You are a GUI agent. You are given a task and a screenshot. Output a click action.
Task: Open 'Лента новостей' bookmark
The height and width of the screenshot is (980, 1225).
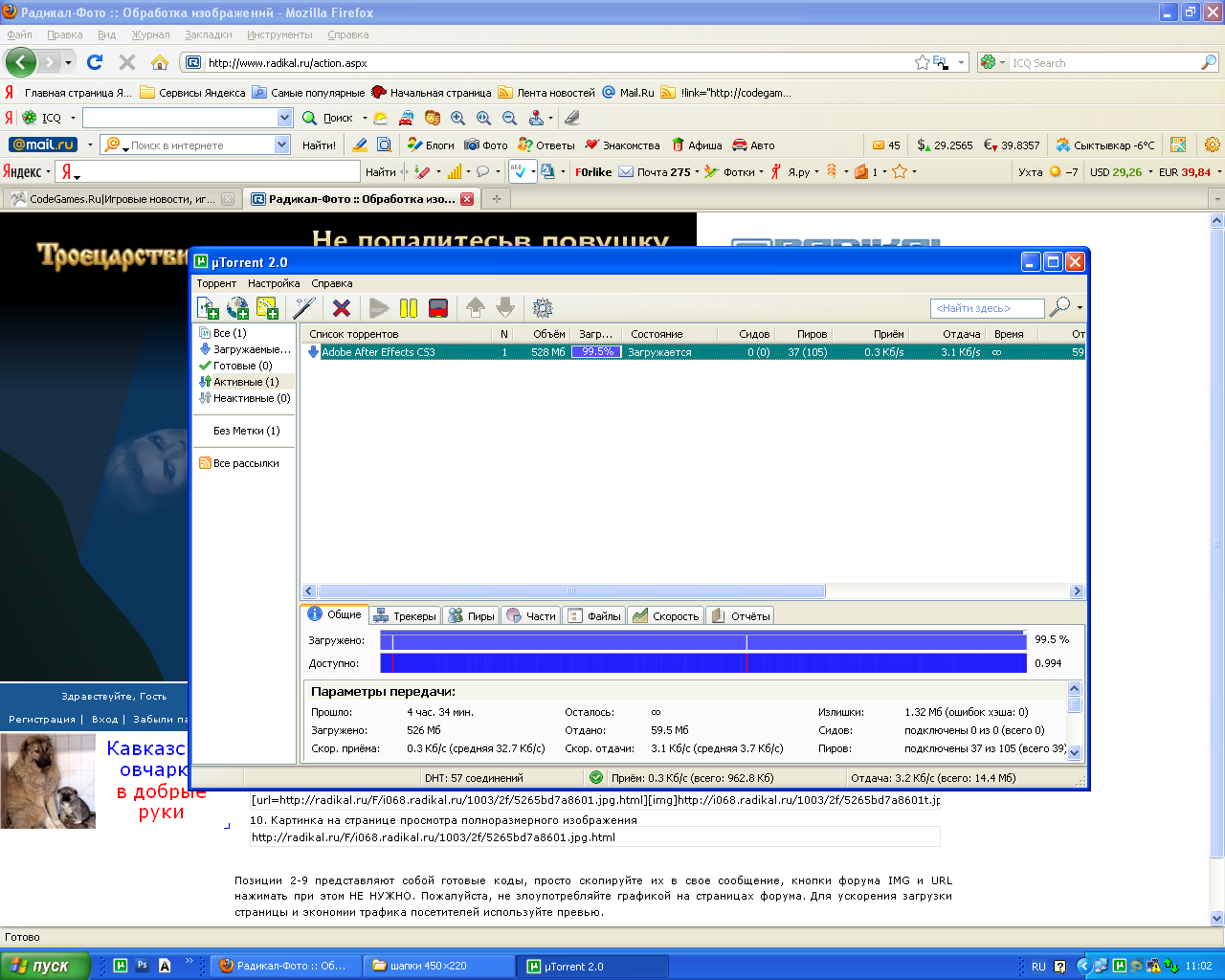546,93
